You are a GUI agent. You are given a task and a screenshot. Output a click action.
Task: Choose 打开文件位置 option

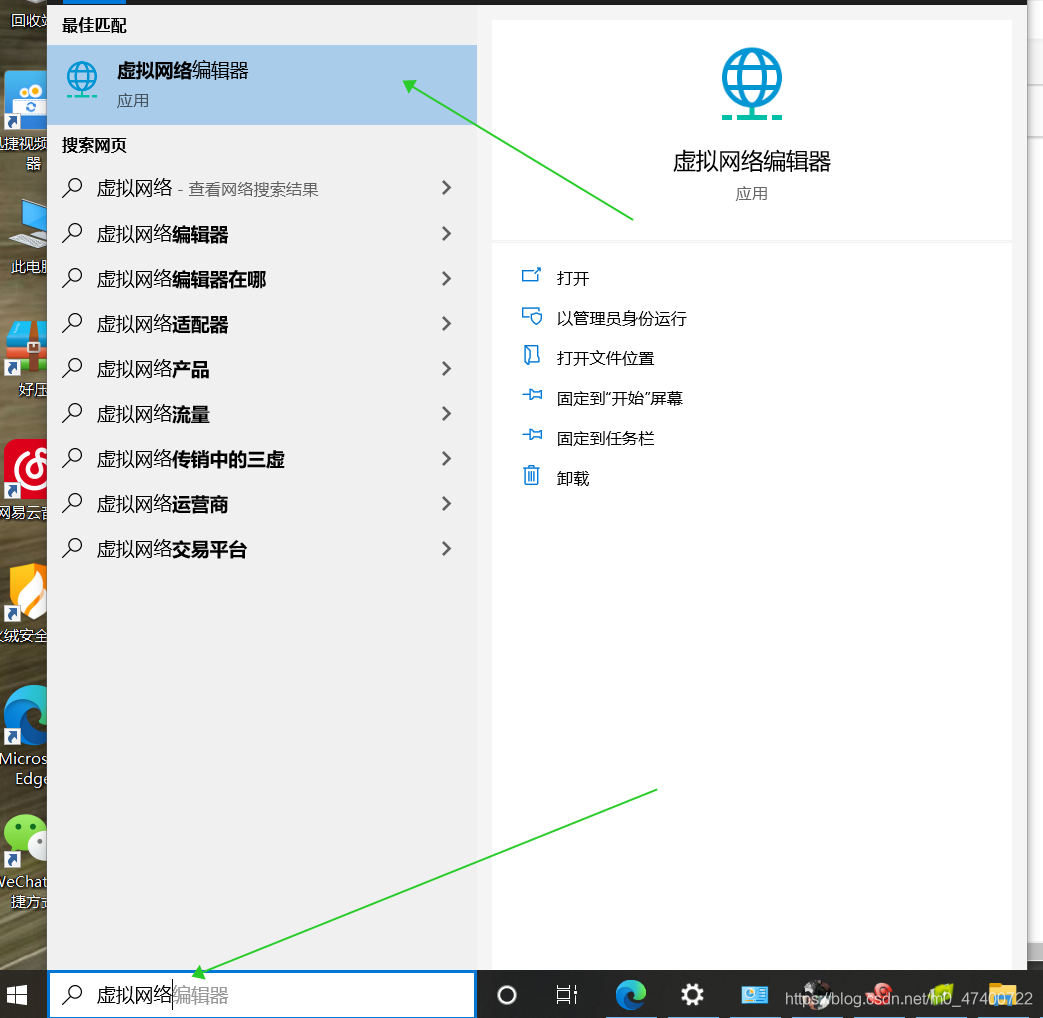(605, 359)
